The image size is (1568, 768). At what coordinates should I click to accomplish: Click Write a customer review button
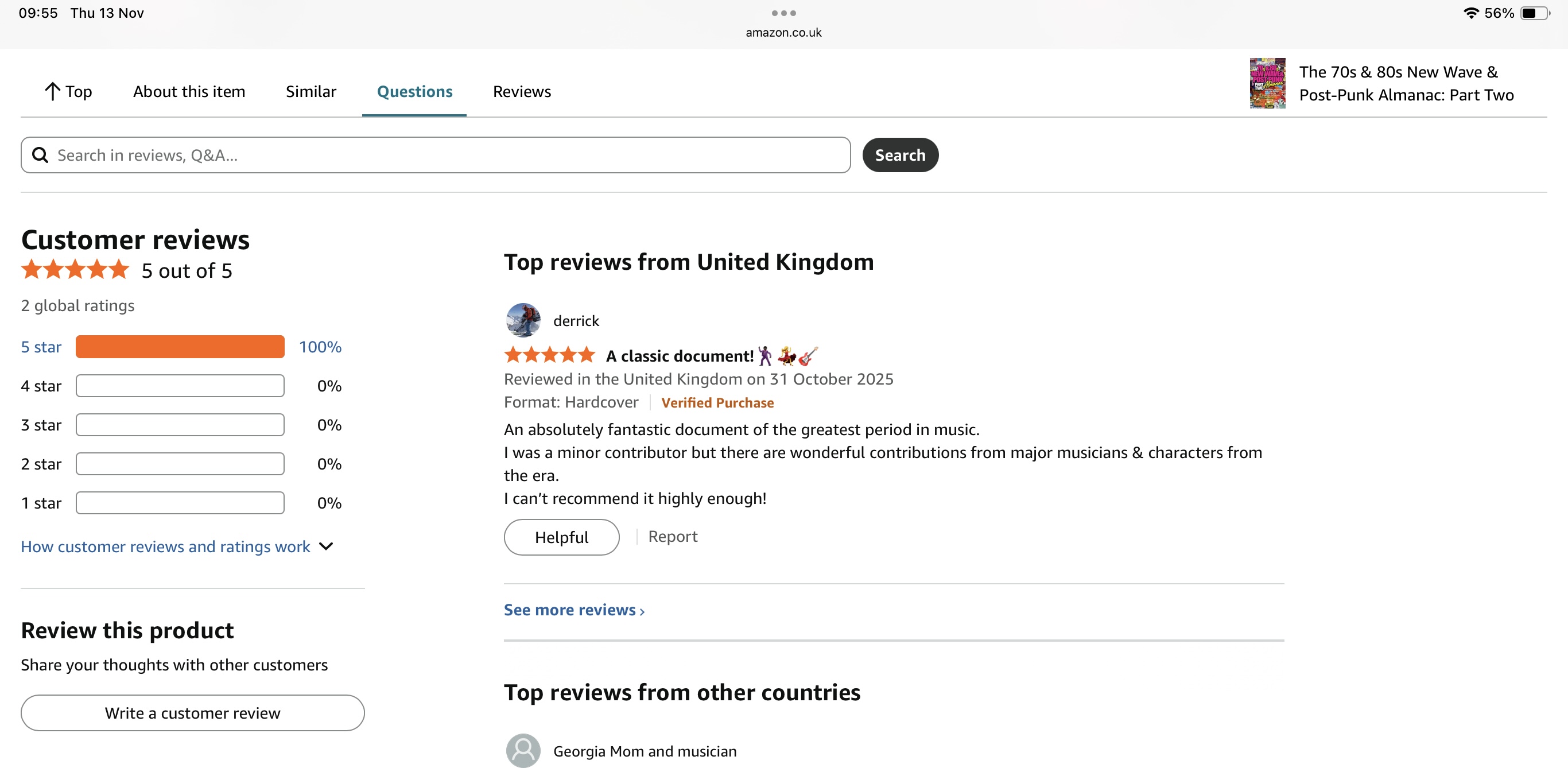point(192,713)
